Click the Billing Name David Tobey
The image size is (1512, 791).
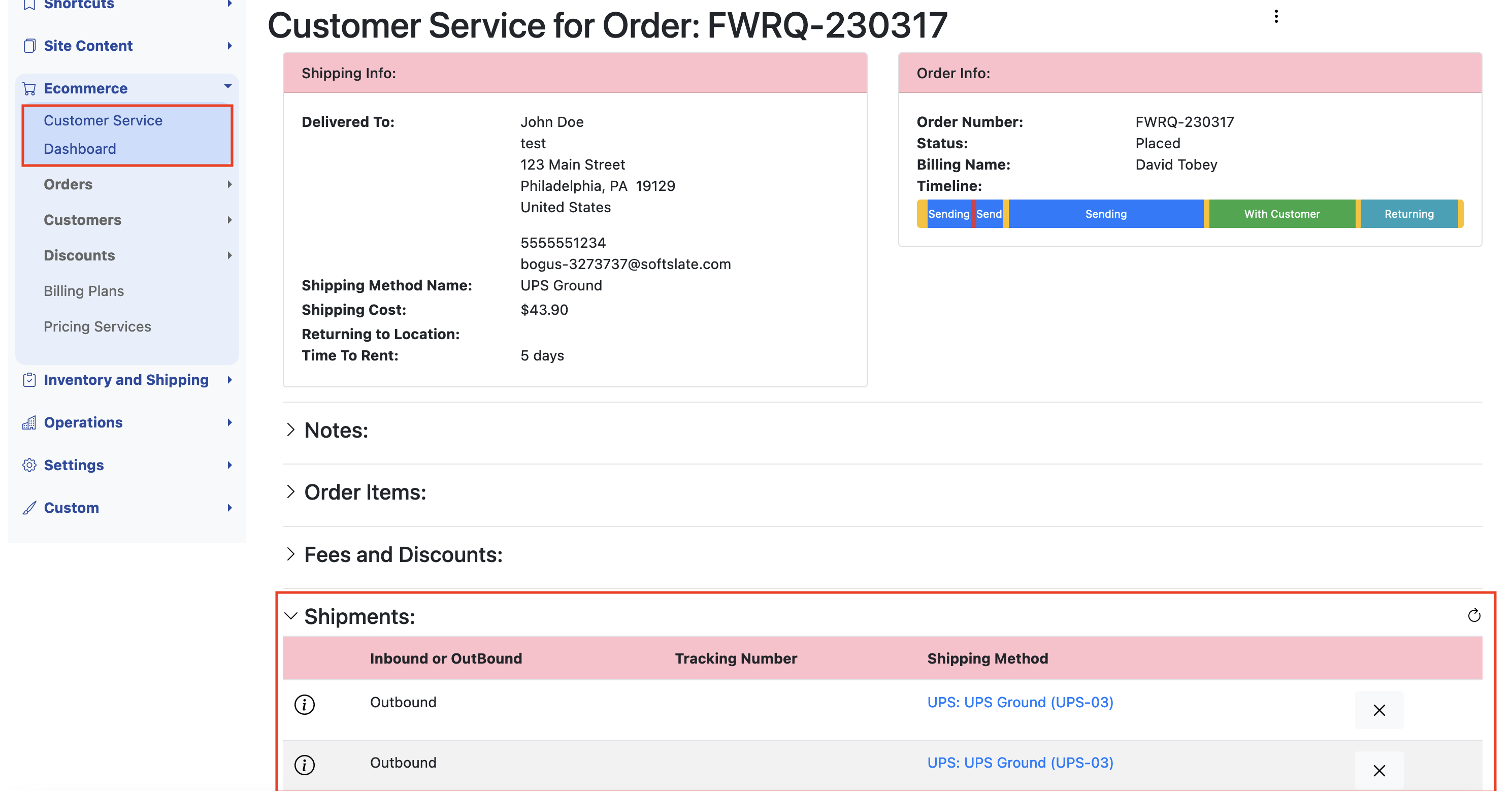(x=1176, y=165)
